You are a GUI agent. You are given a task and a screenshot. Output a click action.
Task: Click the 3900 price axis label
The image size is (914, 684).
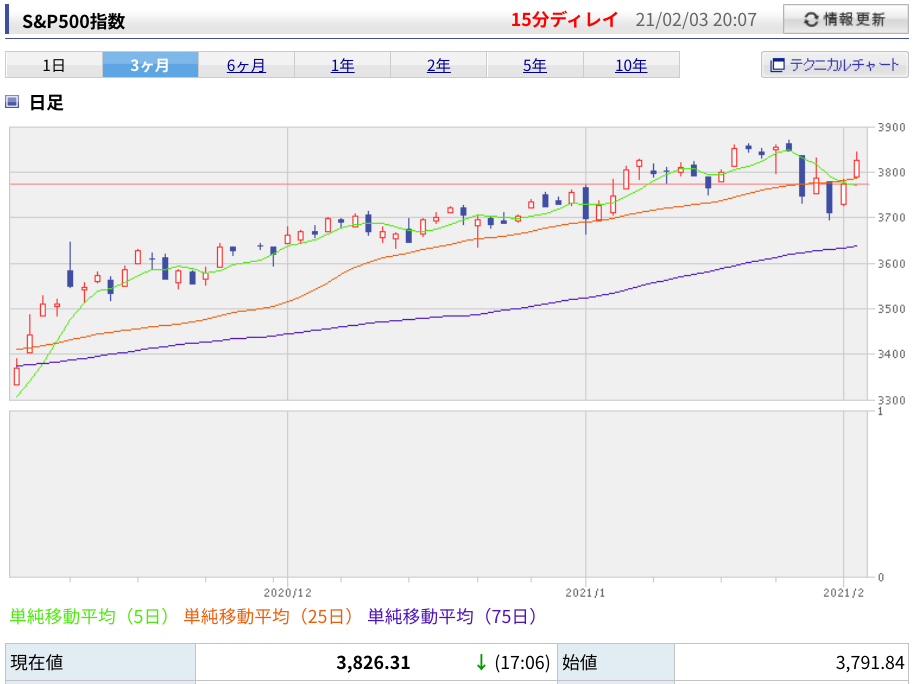pos(891,127)
